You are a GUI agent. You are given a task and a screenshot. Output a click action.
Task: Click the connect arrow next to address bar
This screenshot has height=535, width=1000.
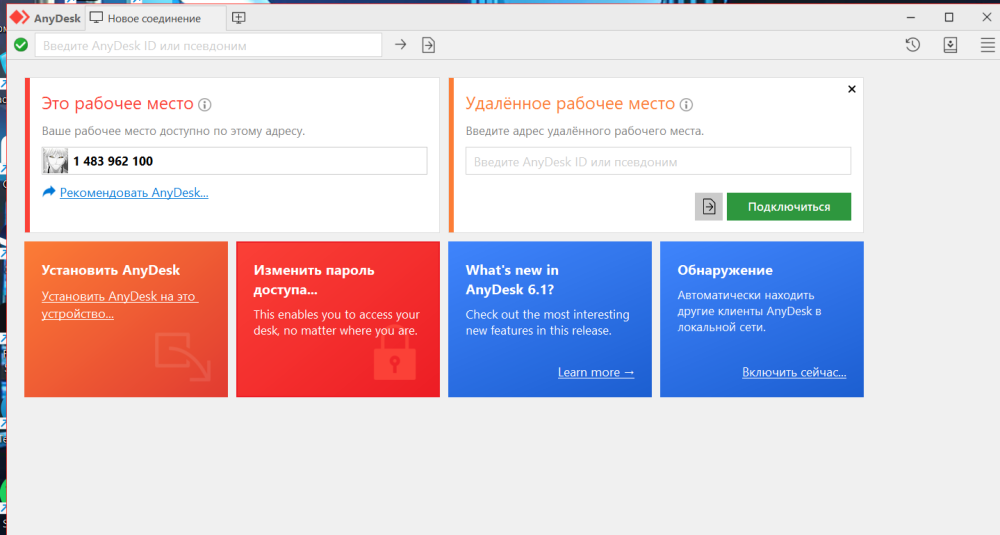pos(401,45)
